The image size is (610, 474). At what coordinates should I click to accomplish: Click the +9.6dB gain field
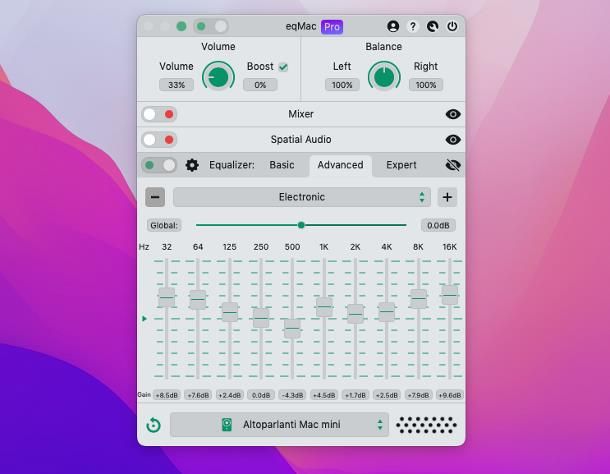[x=450, y=395]
